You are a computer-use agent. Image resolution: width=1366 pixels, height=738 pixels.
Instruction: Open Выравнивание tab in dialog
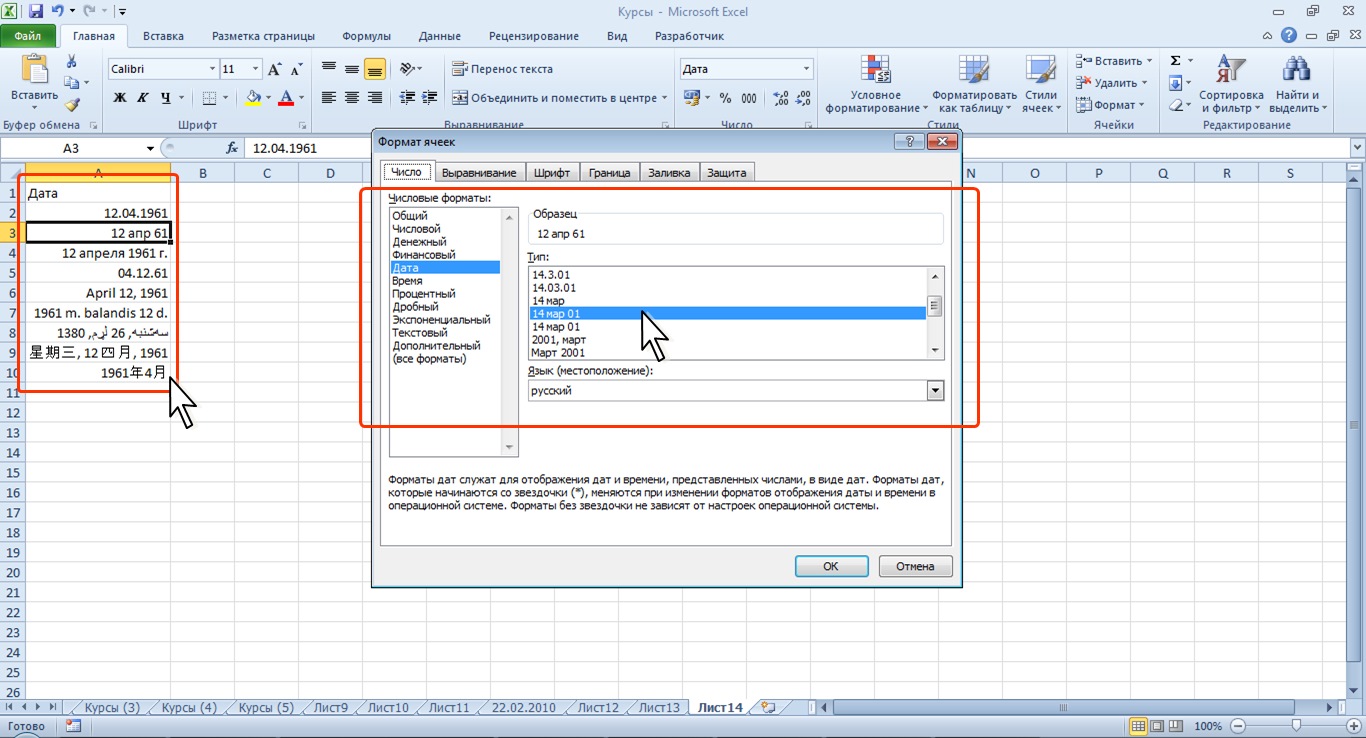coord(479,172)
